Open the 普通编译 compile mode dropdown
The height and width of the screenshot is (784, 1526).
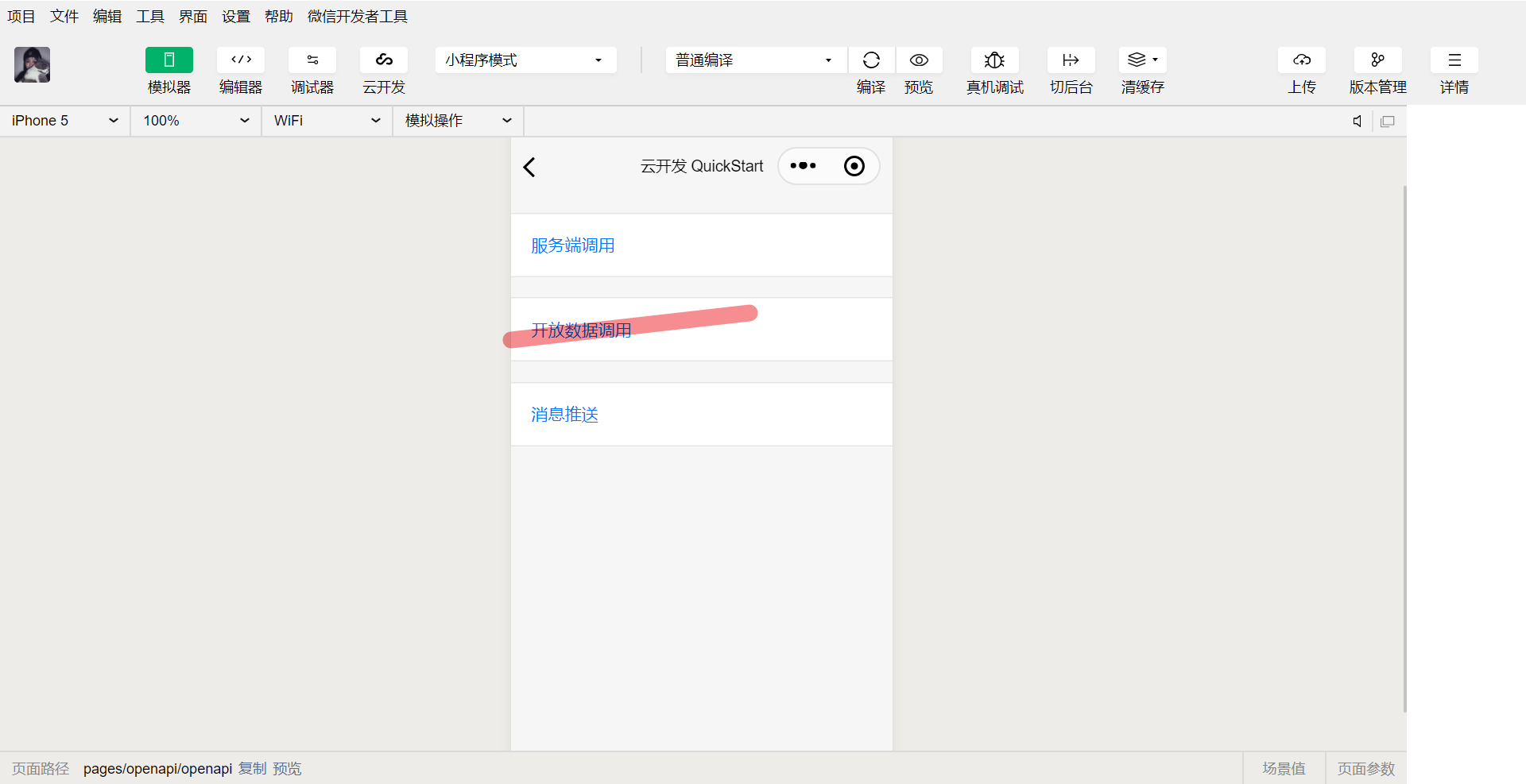(x=756, y=60)
